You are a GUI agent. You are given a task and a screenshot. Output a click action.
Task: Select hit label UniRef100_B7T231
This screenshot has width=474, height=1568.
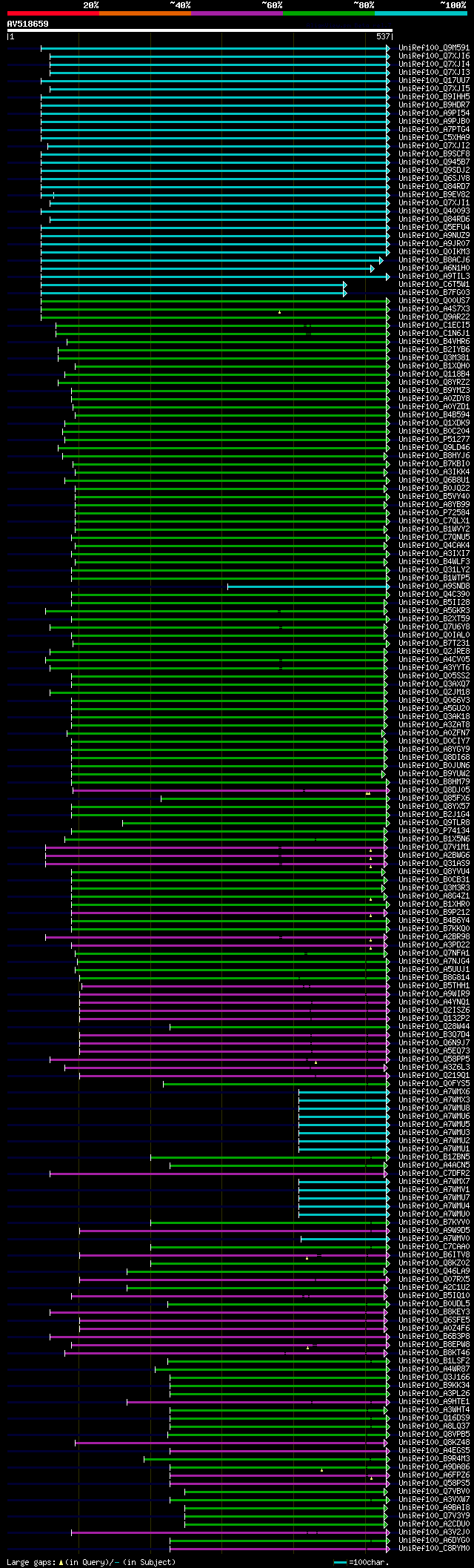tap(434, 643)
